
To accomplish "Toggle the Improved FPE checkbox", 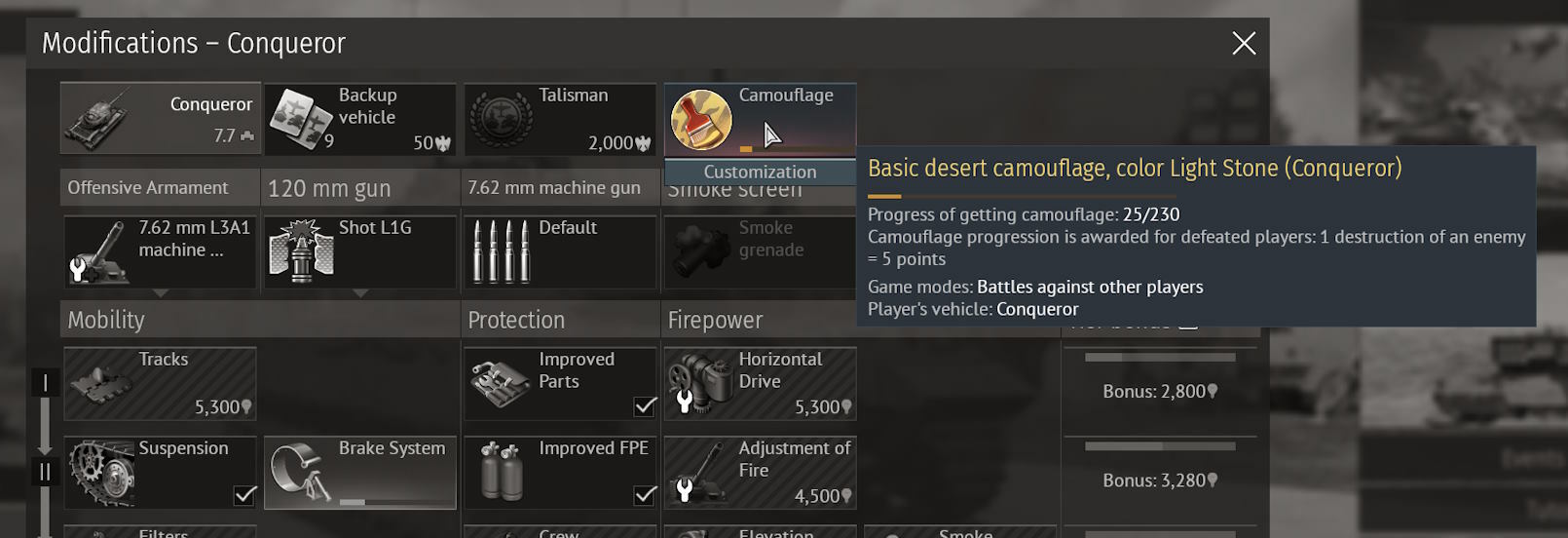I will point(645,495).
